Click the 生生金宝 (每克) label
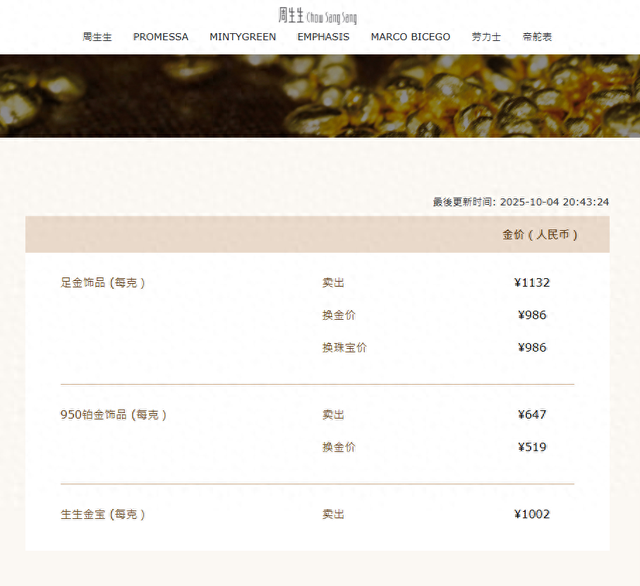640x586 pixels. point(103,515)
